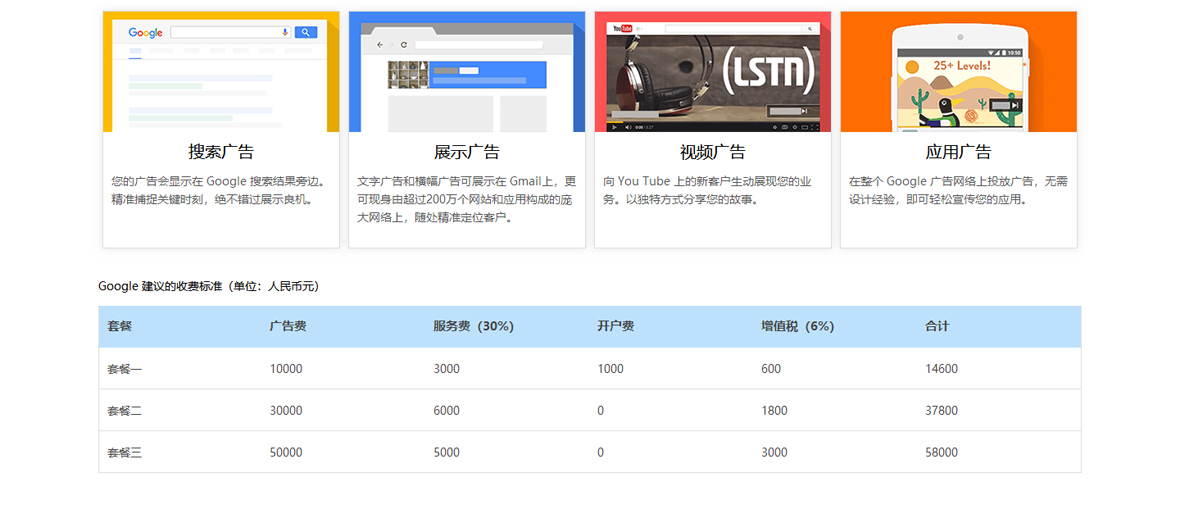Screen dimensions: 1180x508
Task: Open the 应用广告 phone illustration thumbnail
Action: (x=959, y=71)
